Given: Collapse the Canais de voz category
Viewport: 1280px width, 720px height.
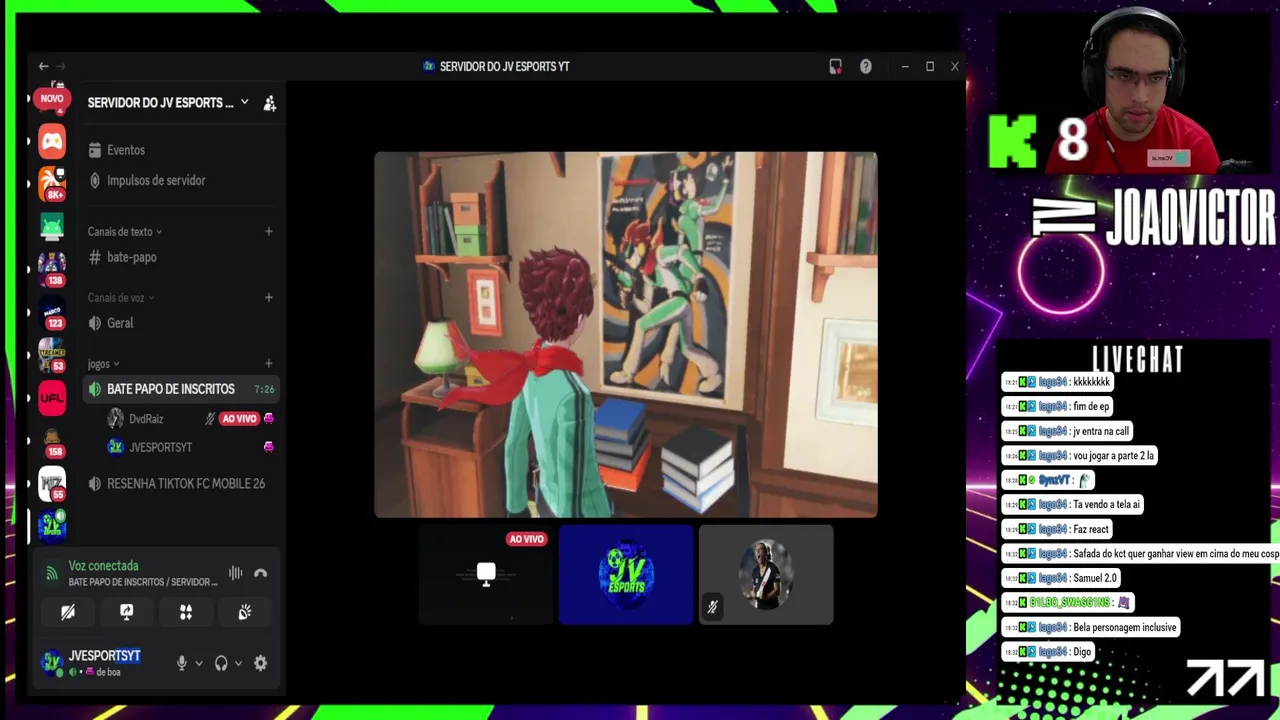Looking at the screenshot, I should pyautogui.click(x=121, y=298).
